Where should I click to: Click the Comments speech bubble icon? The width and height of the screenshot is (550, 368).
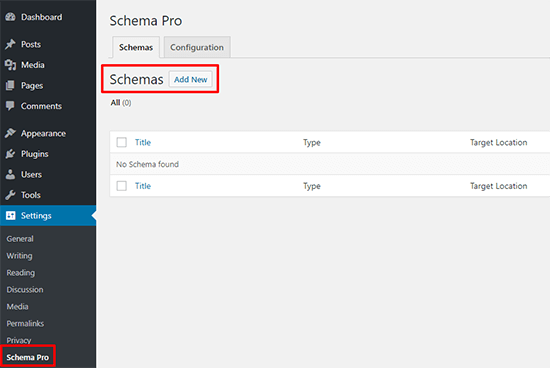11,106
